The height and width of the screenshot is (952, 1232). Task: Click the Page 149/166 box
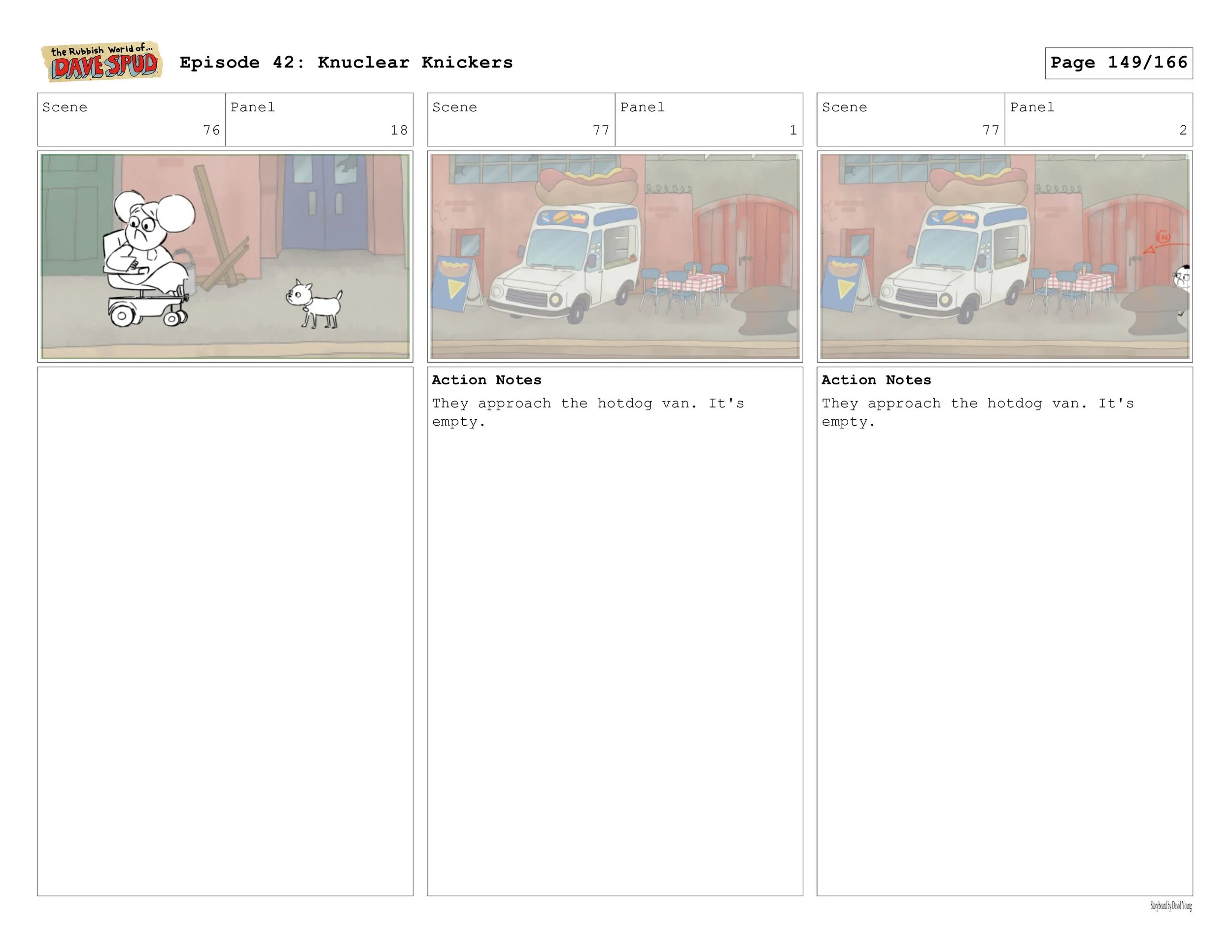pos(1118,63)
